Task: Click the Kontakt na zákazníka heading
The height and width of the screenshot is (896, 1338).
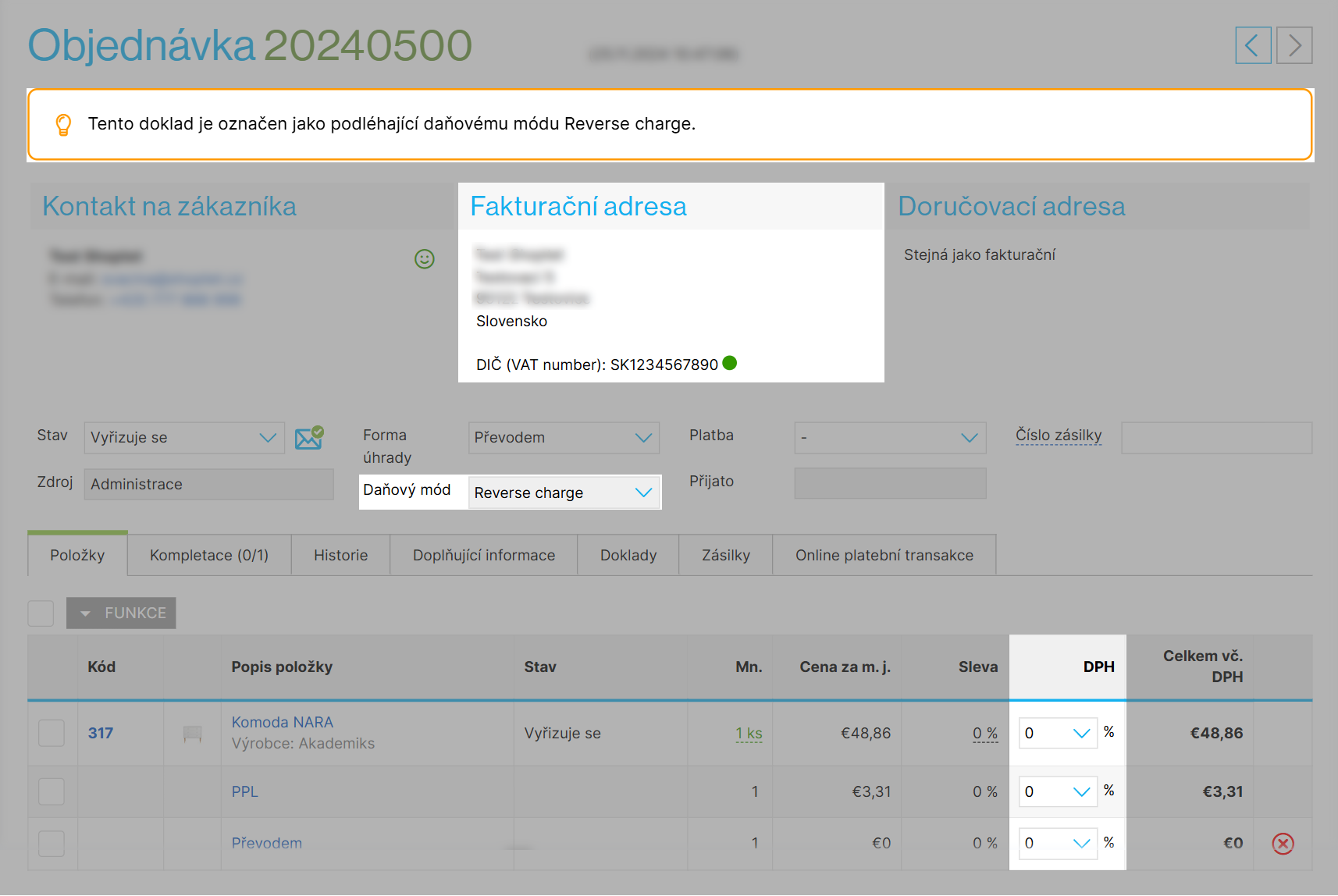Action: (x=169, y=206)
